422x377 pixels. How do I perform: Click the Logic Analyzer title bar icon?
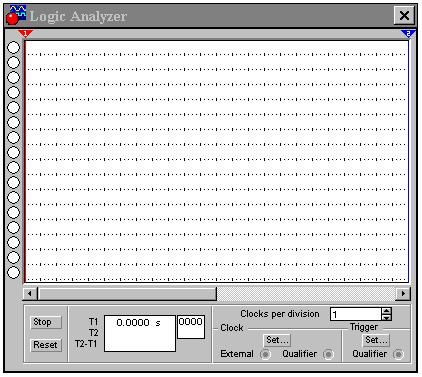point(17,15)
